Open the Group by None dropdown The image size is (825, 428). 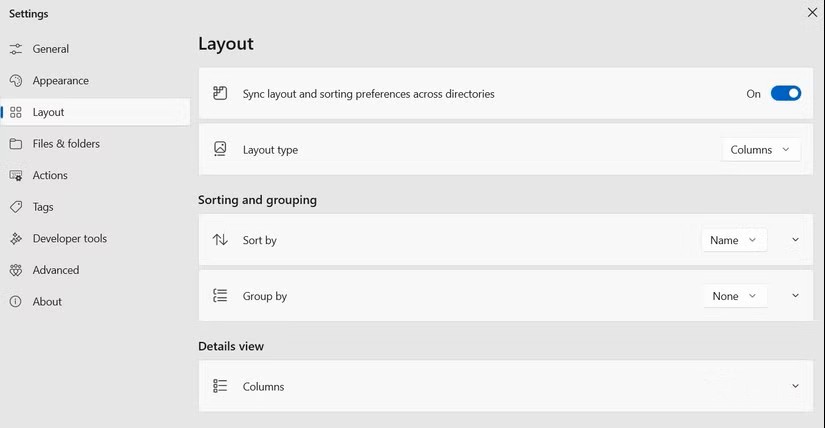[734, 296]
